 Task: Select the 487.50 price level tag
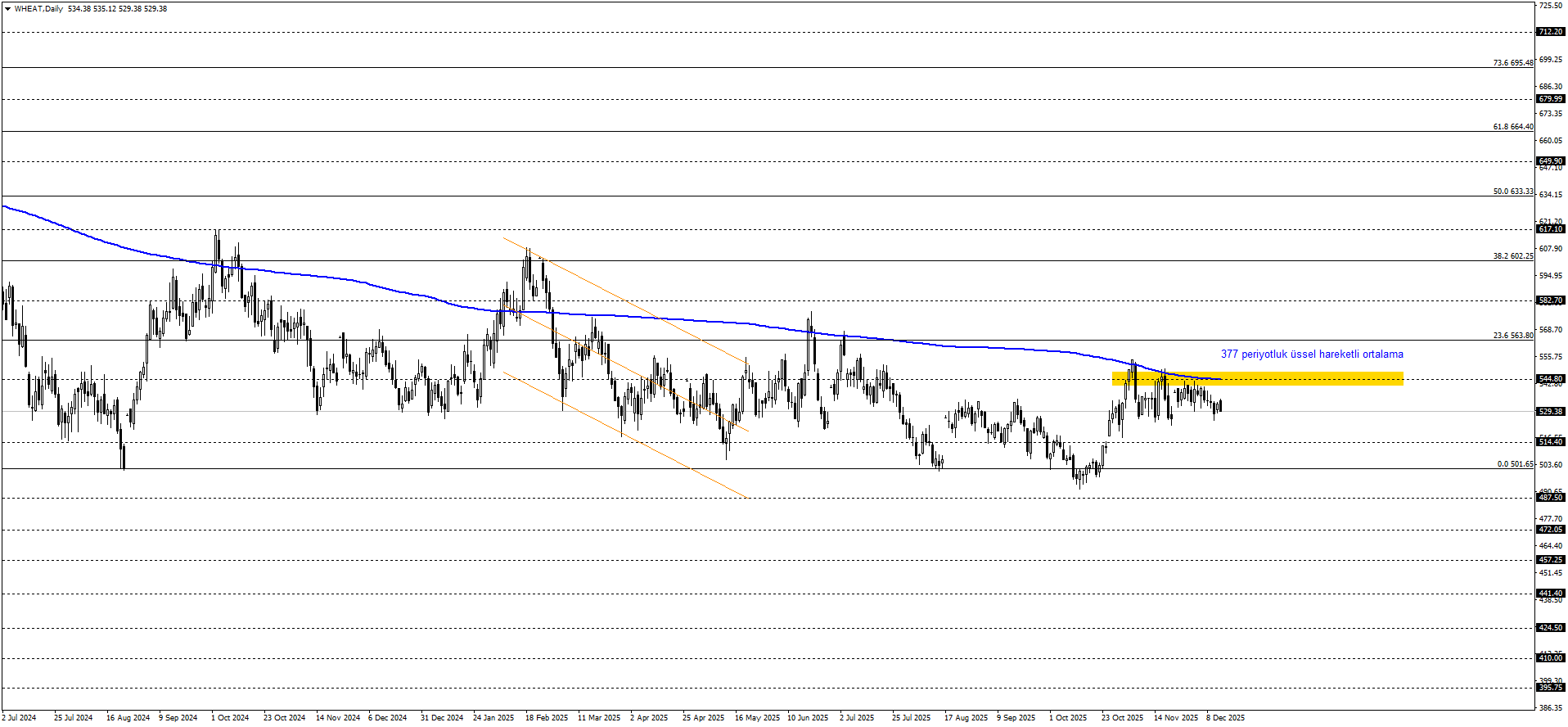tap(1550, 498)
